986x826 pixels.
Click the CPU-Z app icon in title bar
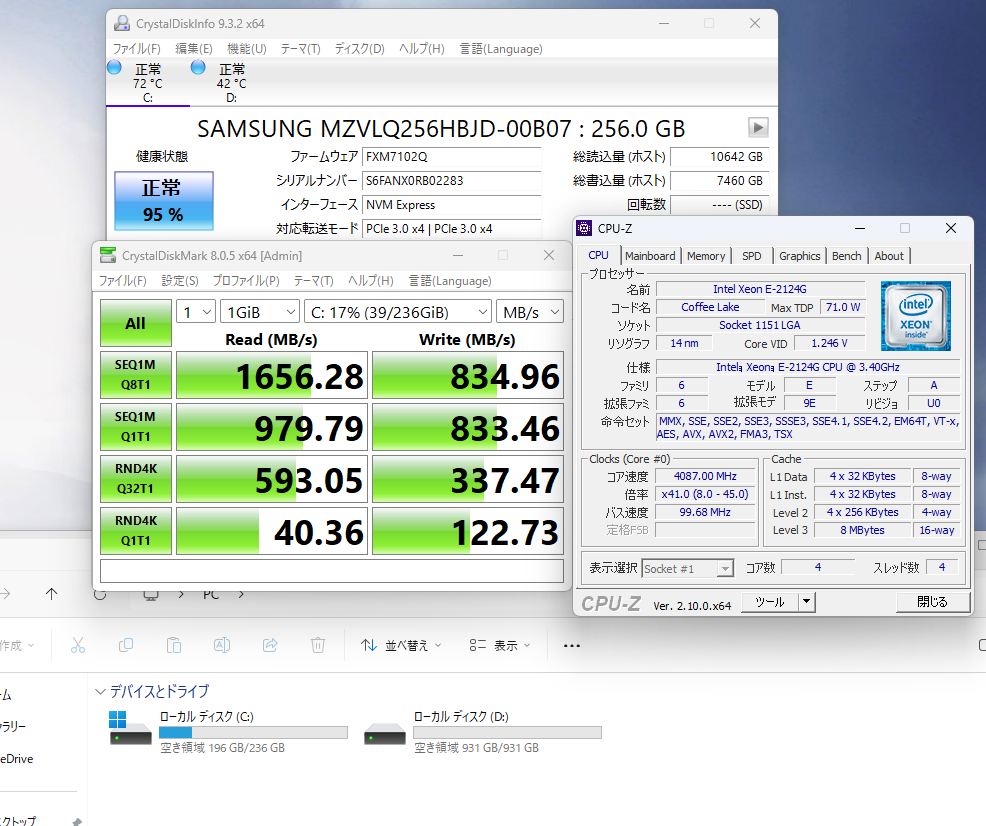click(584, 228)
